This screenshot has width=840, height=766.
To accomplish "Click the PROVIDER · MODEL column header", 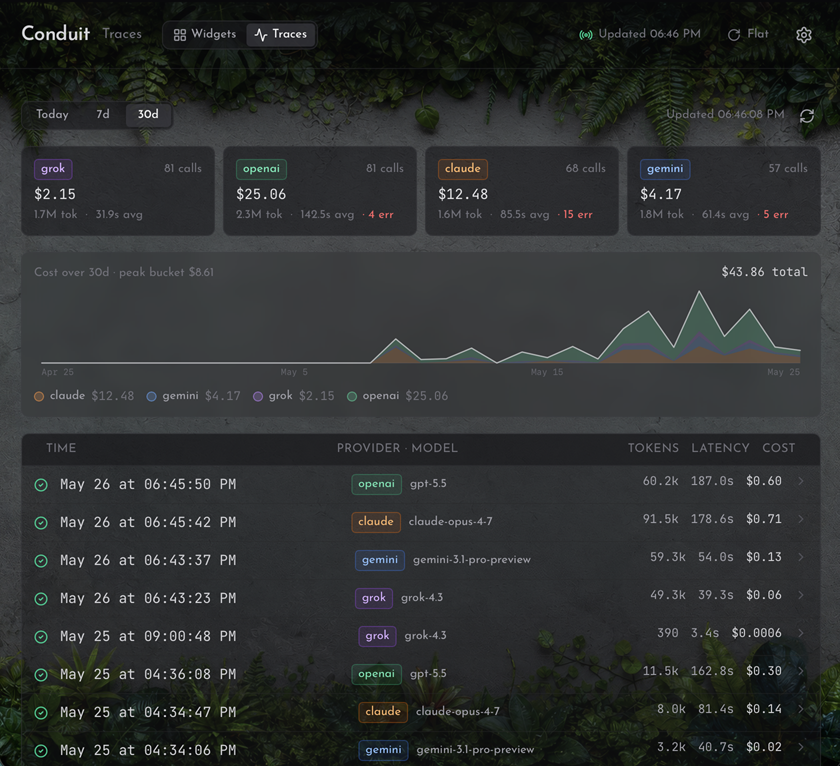I will click(x=397, y=448).
